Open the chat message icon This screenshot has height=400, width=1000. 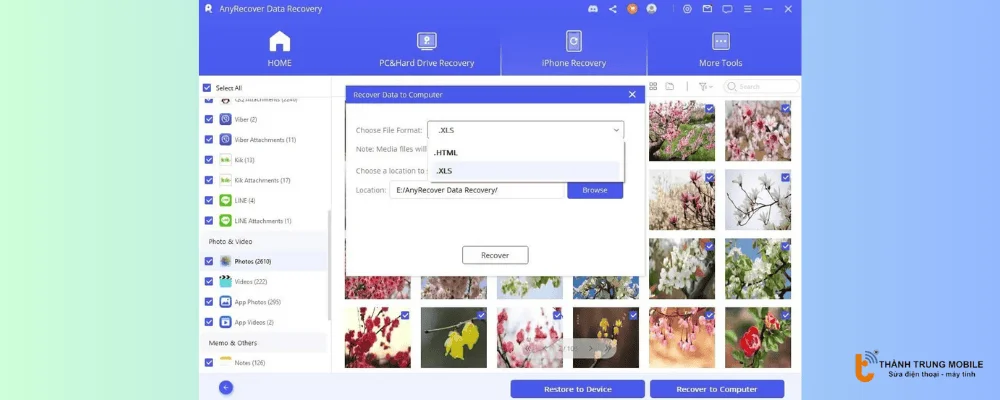pos(727,9)
